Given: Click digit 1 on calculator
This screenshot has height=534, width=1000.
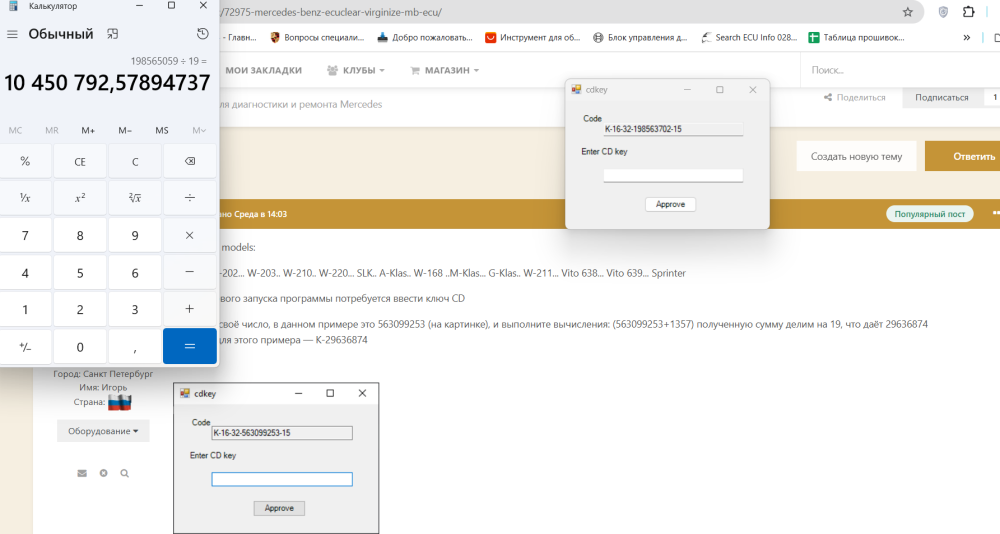Looking at the screenshot, I should pyautogui.click(x=25, y=309).
